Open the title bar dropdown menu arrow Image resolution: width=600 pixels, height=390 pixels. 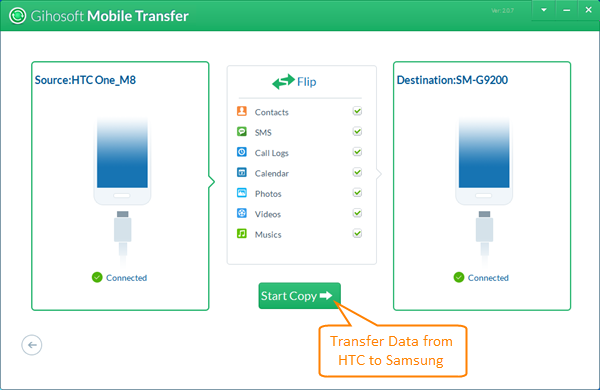[544, 10]
